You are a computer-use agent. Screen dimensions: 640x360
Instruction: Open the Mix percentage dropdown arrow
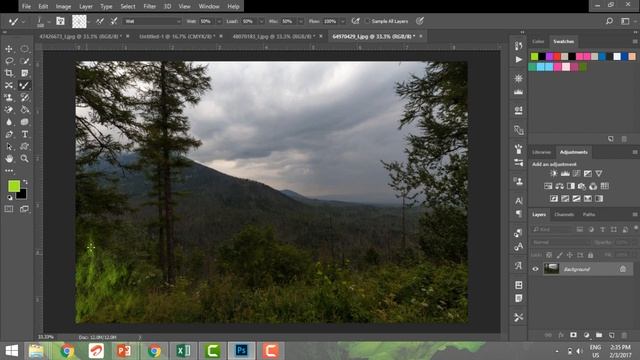click(300, 21)
